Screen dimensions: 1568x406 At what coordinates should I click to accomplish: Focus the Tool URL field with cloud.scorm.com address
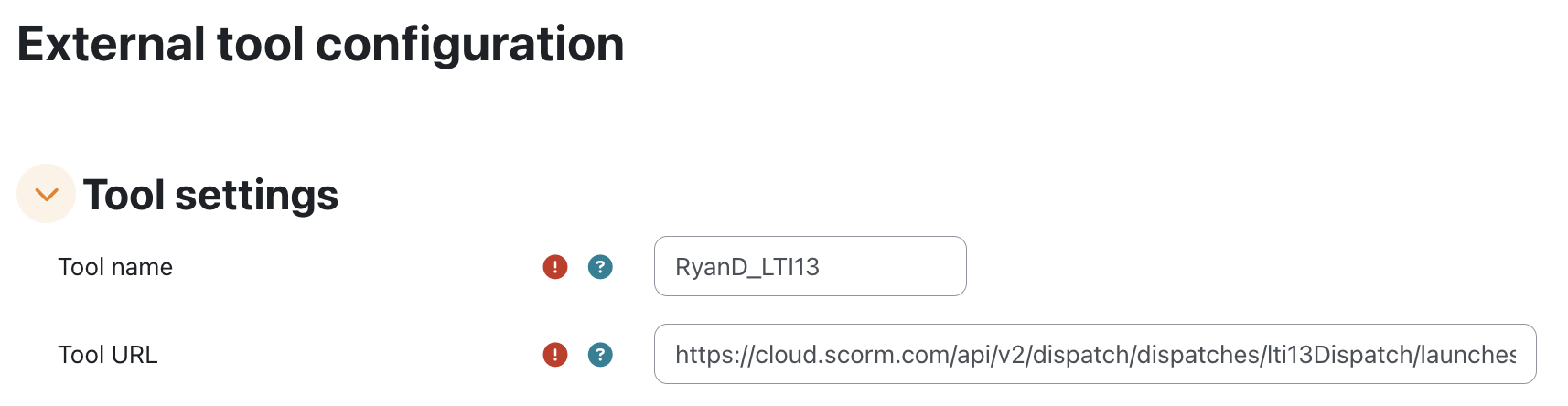click(1095, 354)
